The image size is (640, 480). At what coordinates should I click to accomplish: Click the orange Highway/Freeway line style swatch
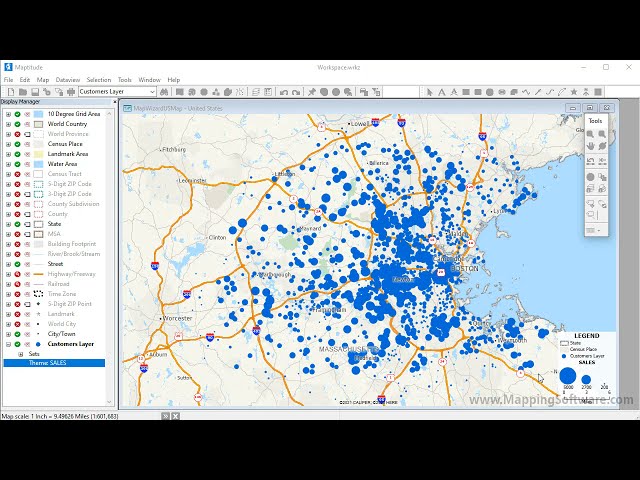coord(38,274)
